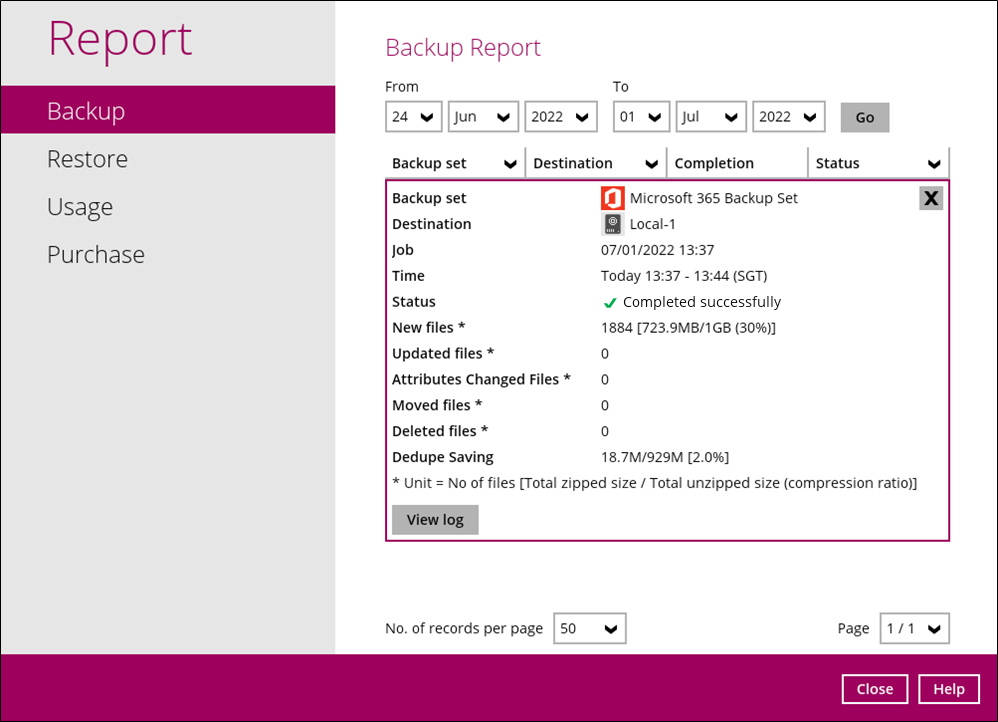Image resolution: width=998 pixels, height=722 pixels.
Task: Expand the To month dropdown showing Jul
Action: click(711, 117)
